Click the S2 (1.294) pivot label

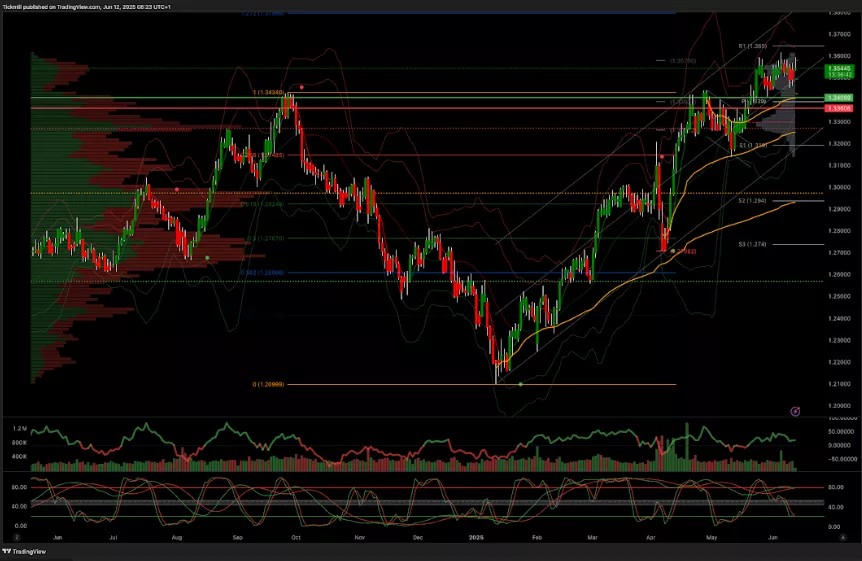point(752,201)
